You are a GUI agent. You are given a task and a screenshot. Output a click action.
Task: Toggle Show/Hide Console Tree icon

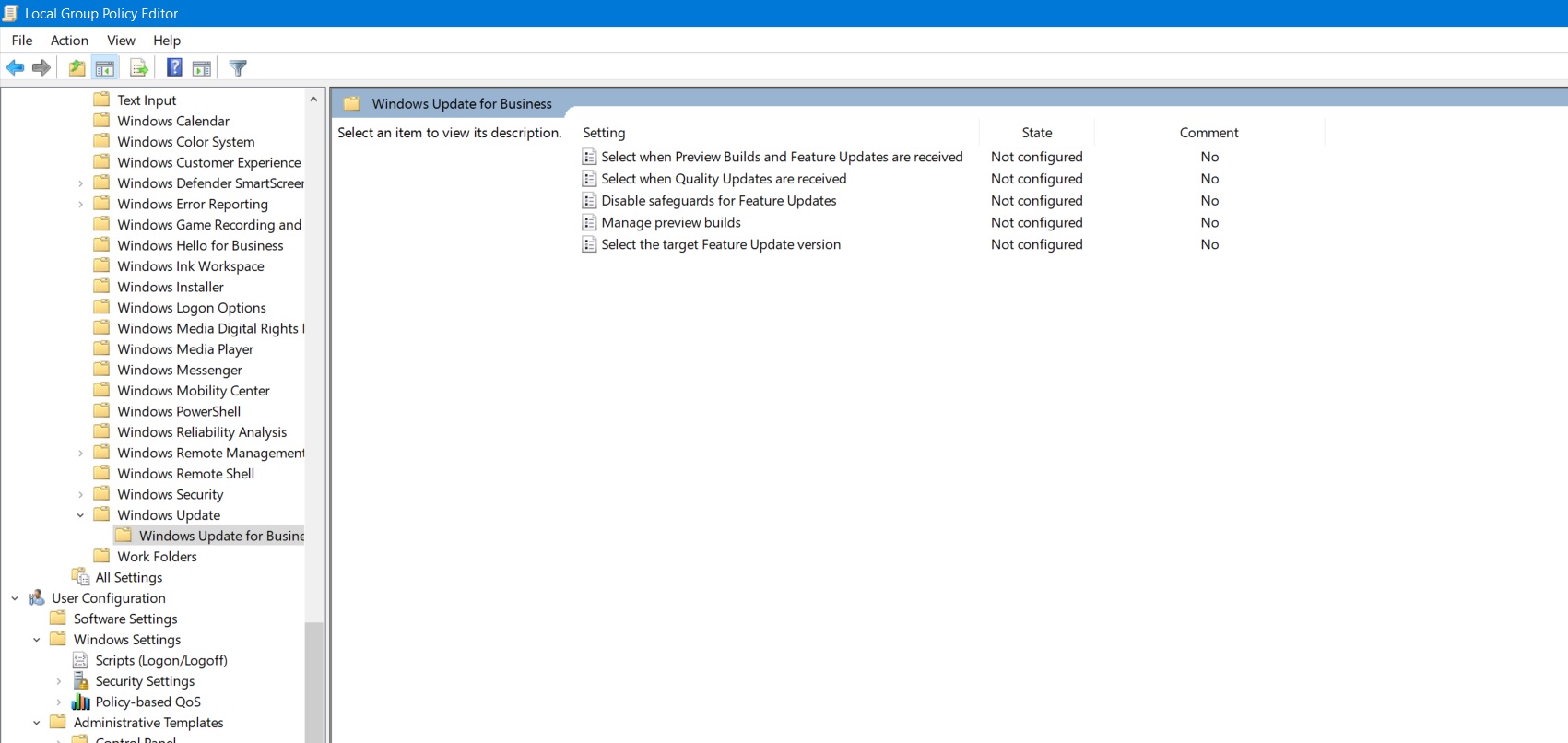pos(105,67)
